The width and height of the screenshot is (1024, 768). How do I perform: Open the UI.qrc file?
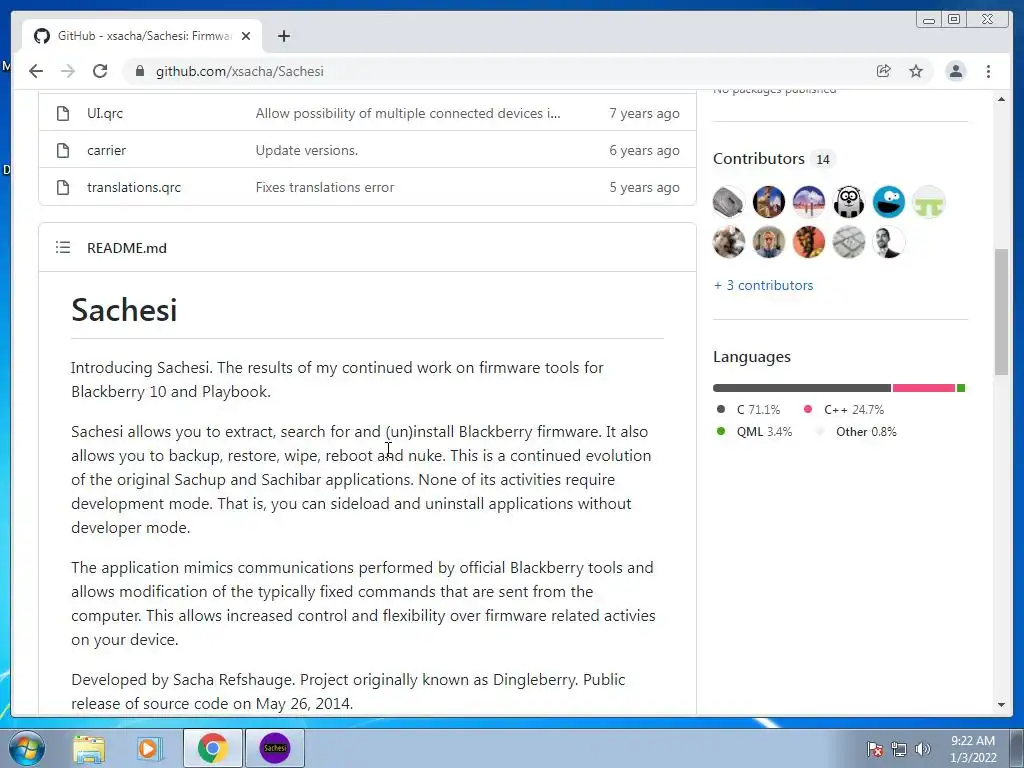pyautogui.click(x=104, y=113)
